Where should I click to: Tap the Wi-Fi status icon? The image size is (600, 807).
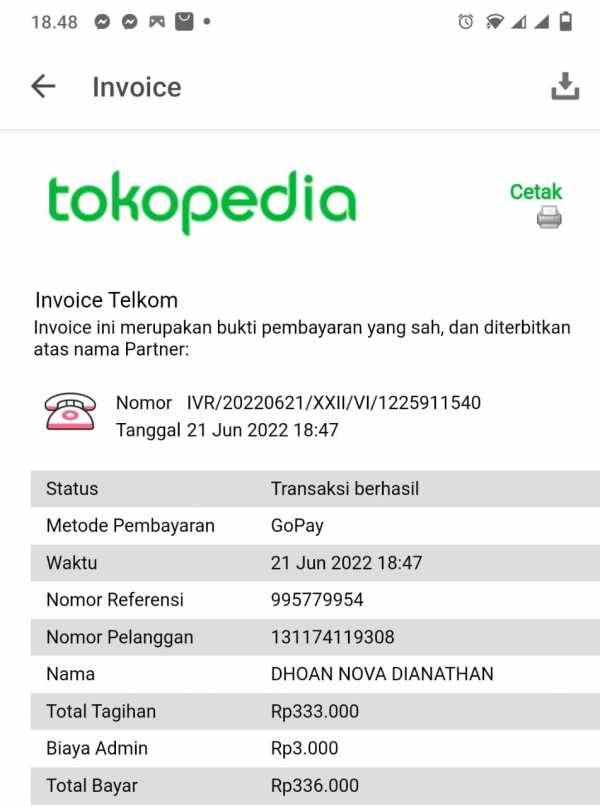495,22
